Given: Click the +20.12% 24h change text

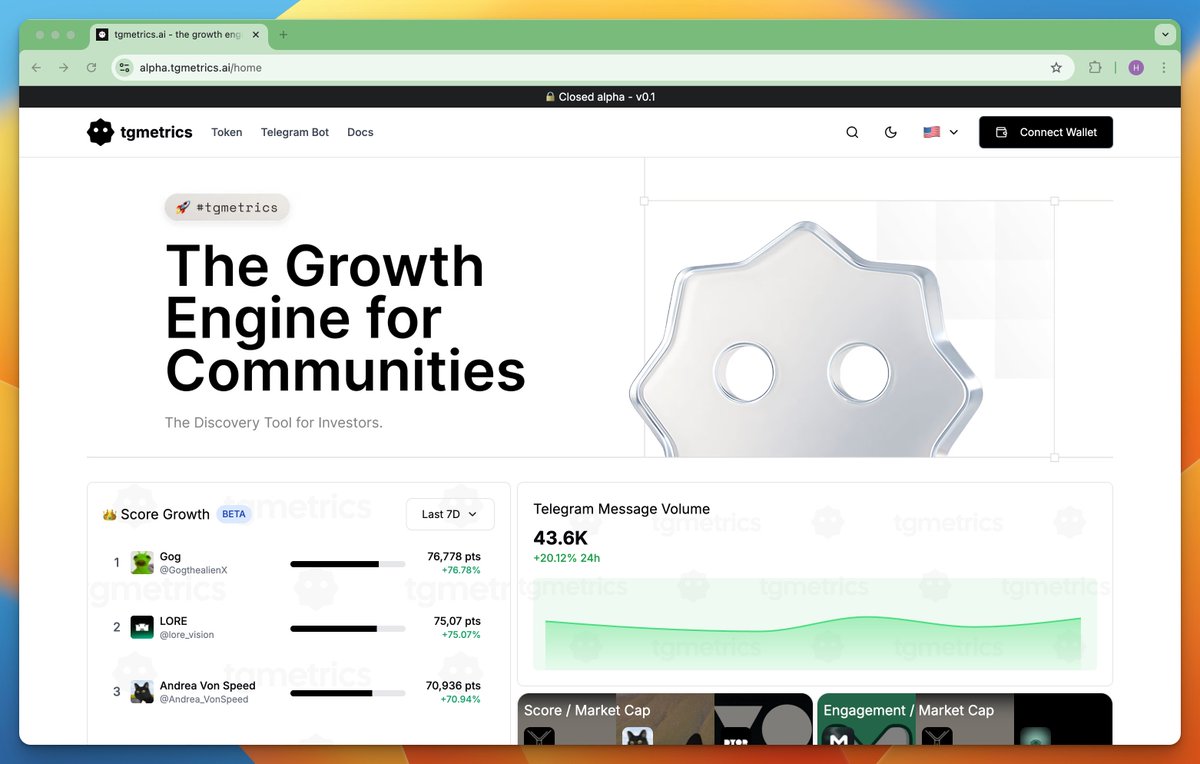Looking at the screenshot, I should coord(567,558).
